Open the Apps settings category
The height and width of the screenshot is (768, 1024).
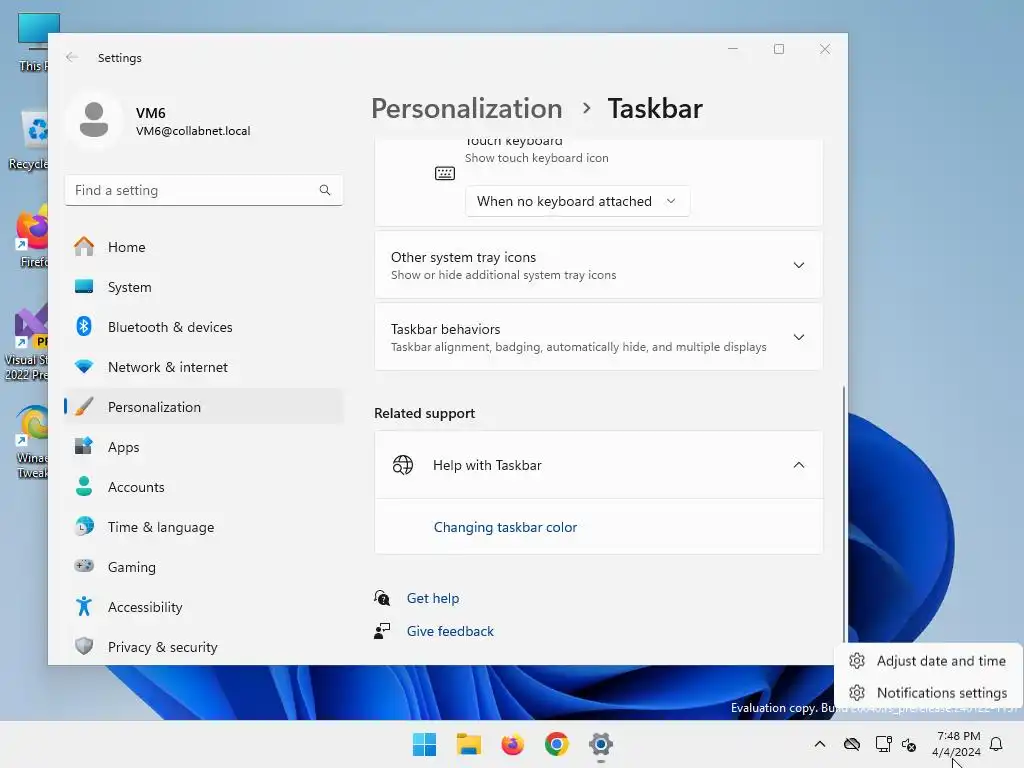pyautogui.click(x=204, y=447)
